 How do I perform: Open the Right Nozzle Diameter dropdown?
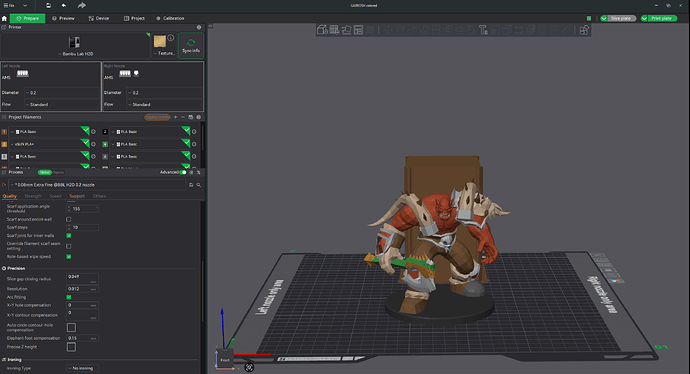tap(165, 93)
